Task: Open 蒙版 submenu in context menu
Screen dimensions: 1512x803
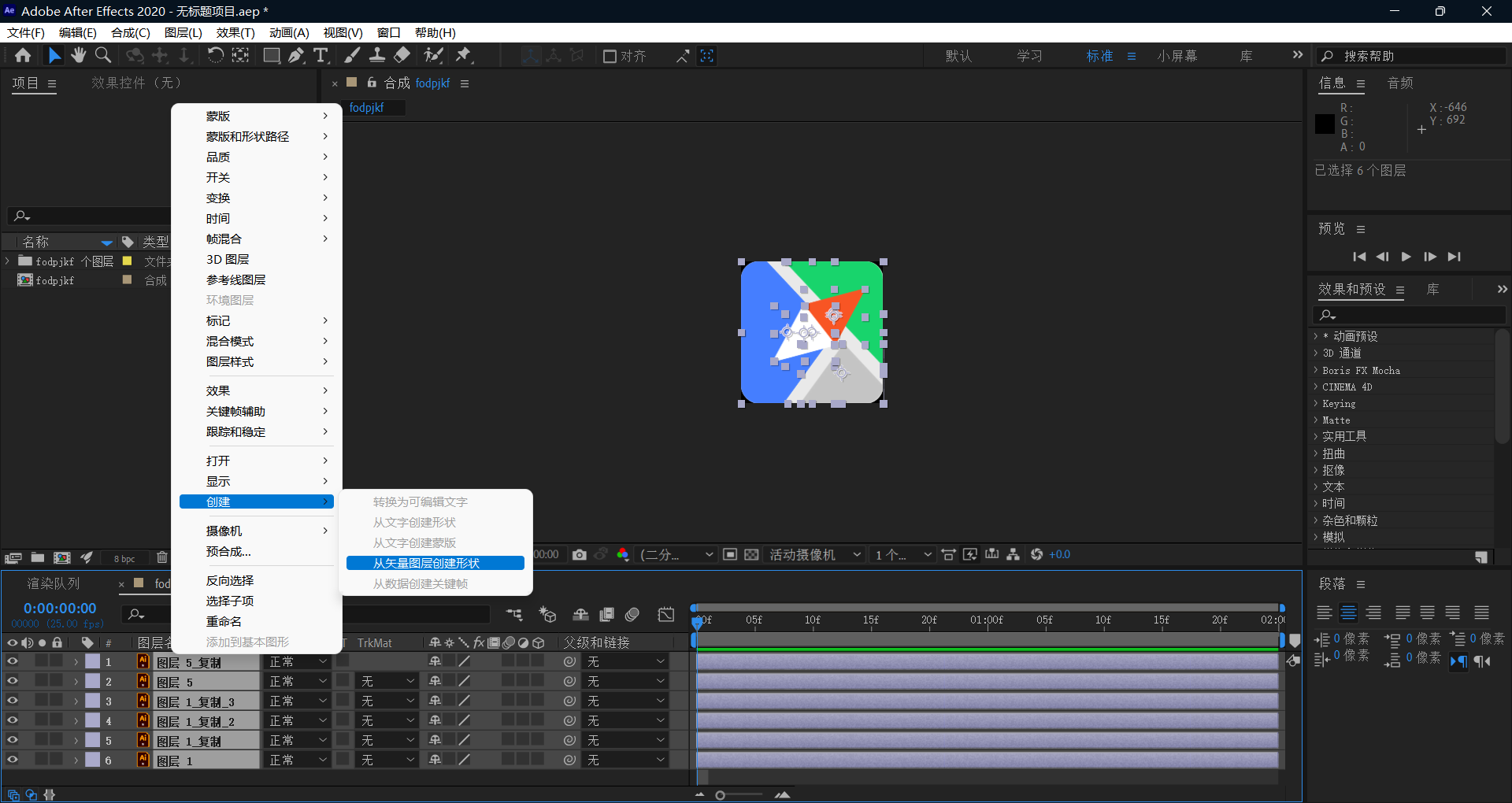Action: (257, 116)
